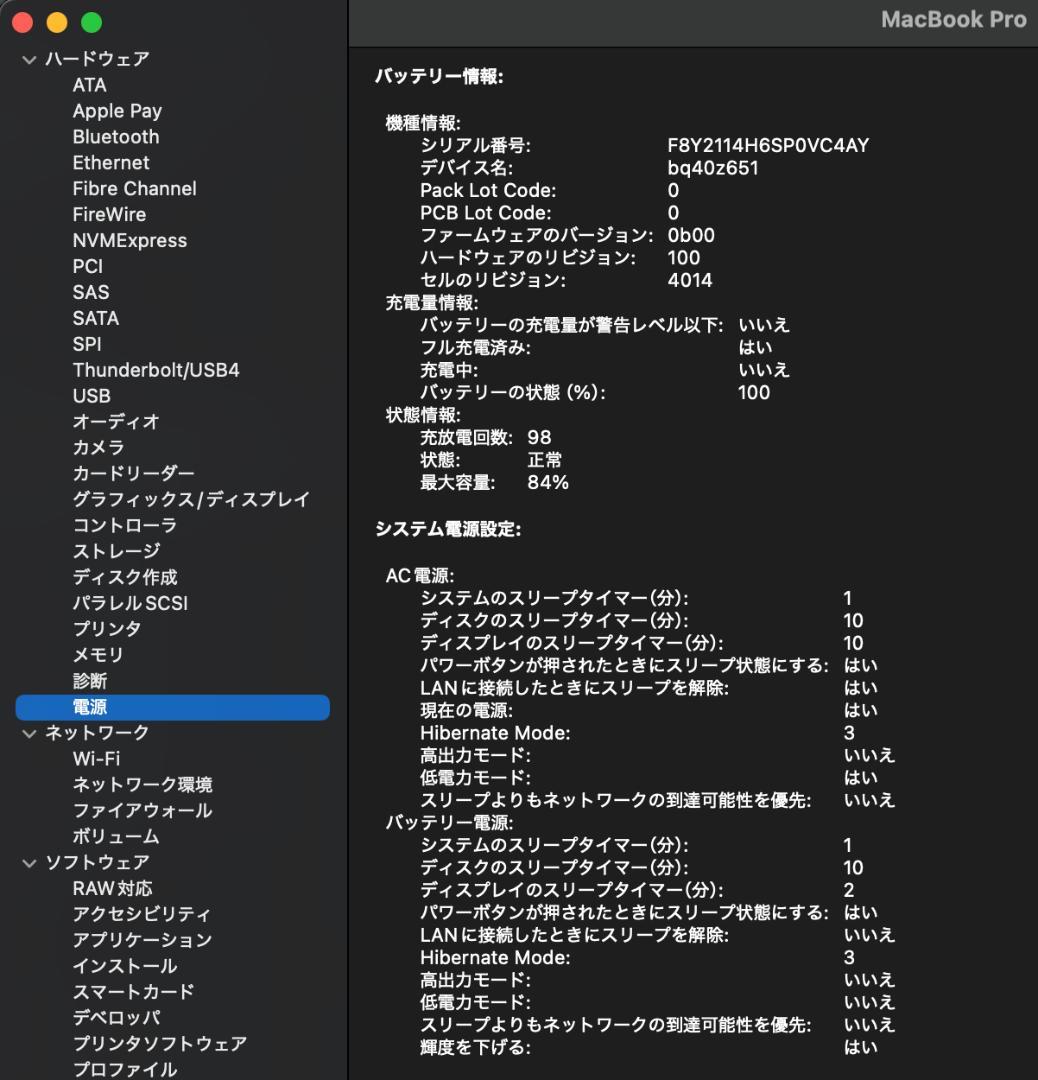Image resolution: width=1038 pixels, height=1080 pixels.
Task: Select Ethernet under ハードウェア
Action: 111,162
